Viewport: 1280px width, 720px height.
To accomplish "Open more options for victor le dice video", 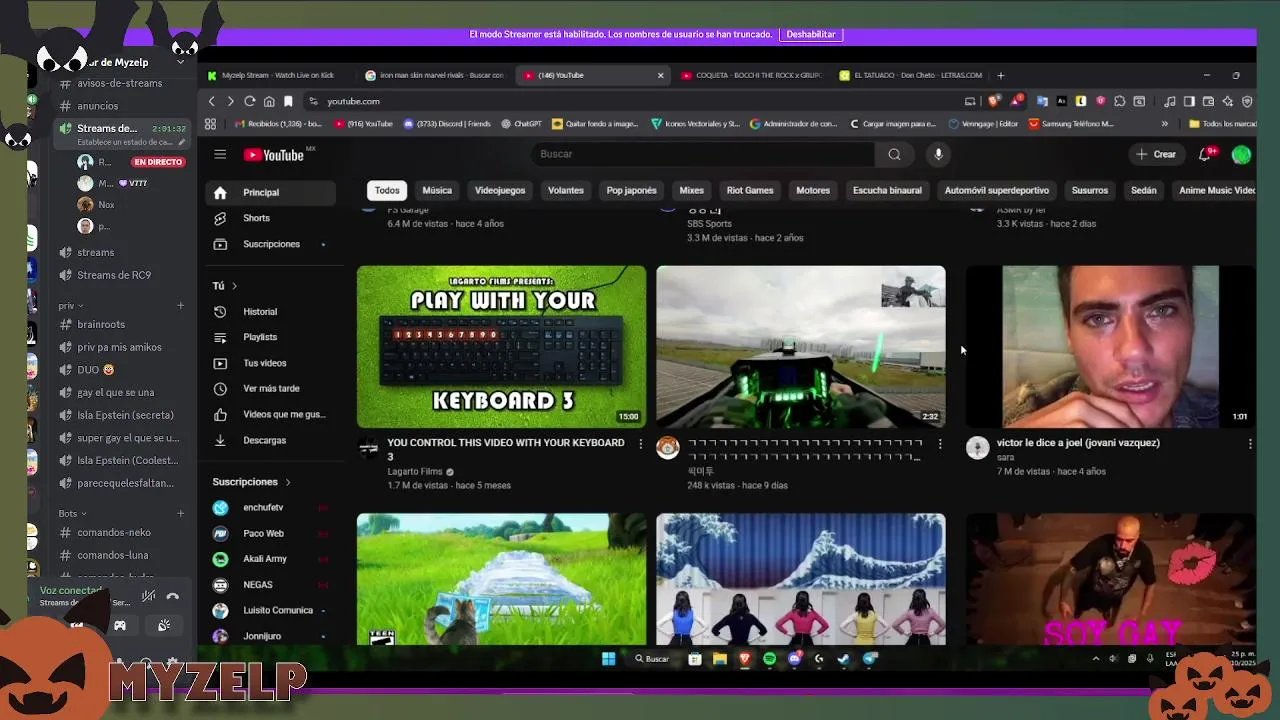I will click(x=1249, y=443).
